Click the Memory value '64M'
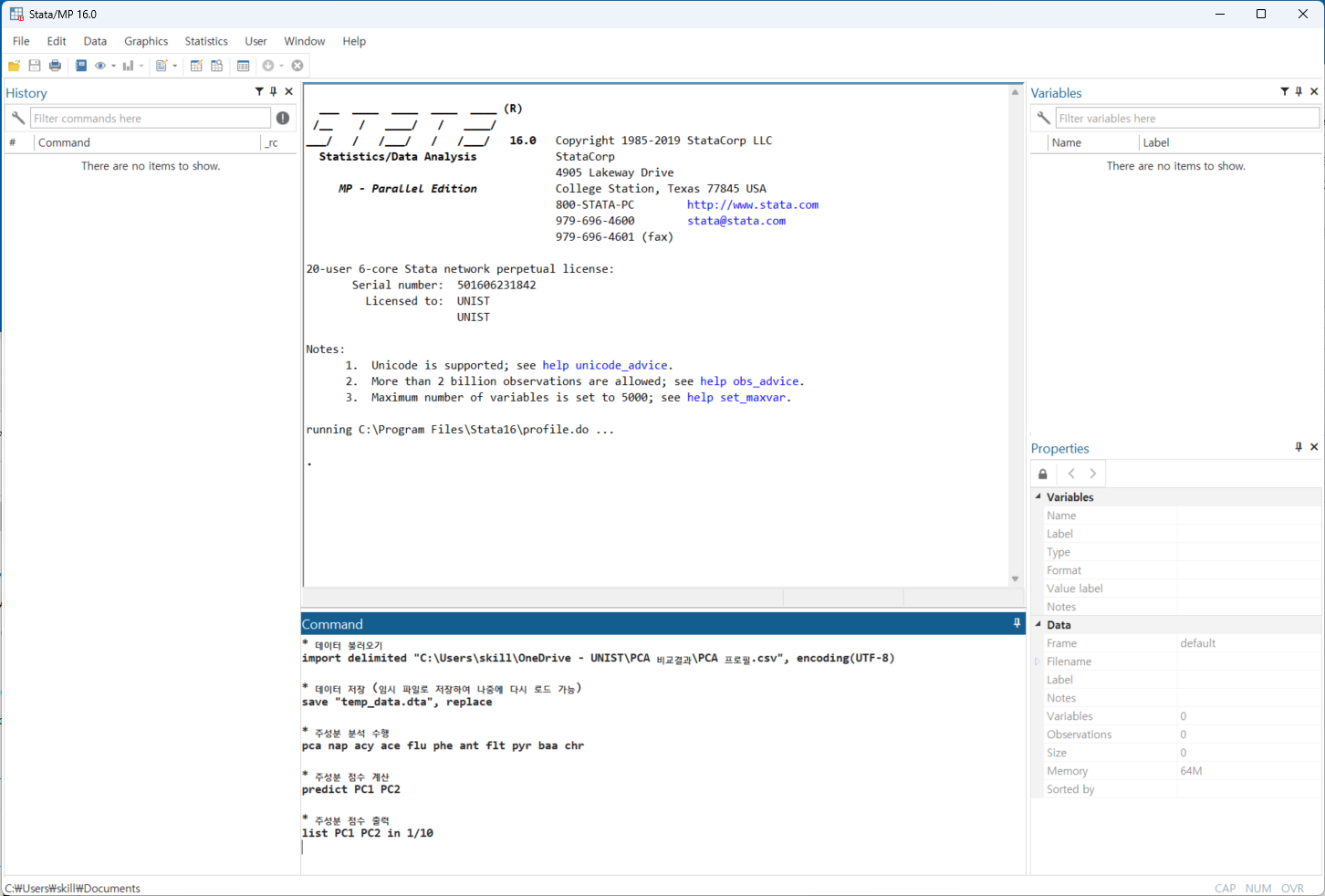This screenshot has width=1325, height=896. pyautogui.click(x=1191, y=771)
